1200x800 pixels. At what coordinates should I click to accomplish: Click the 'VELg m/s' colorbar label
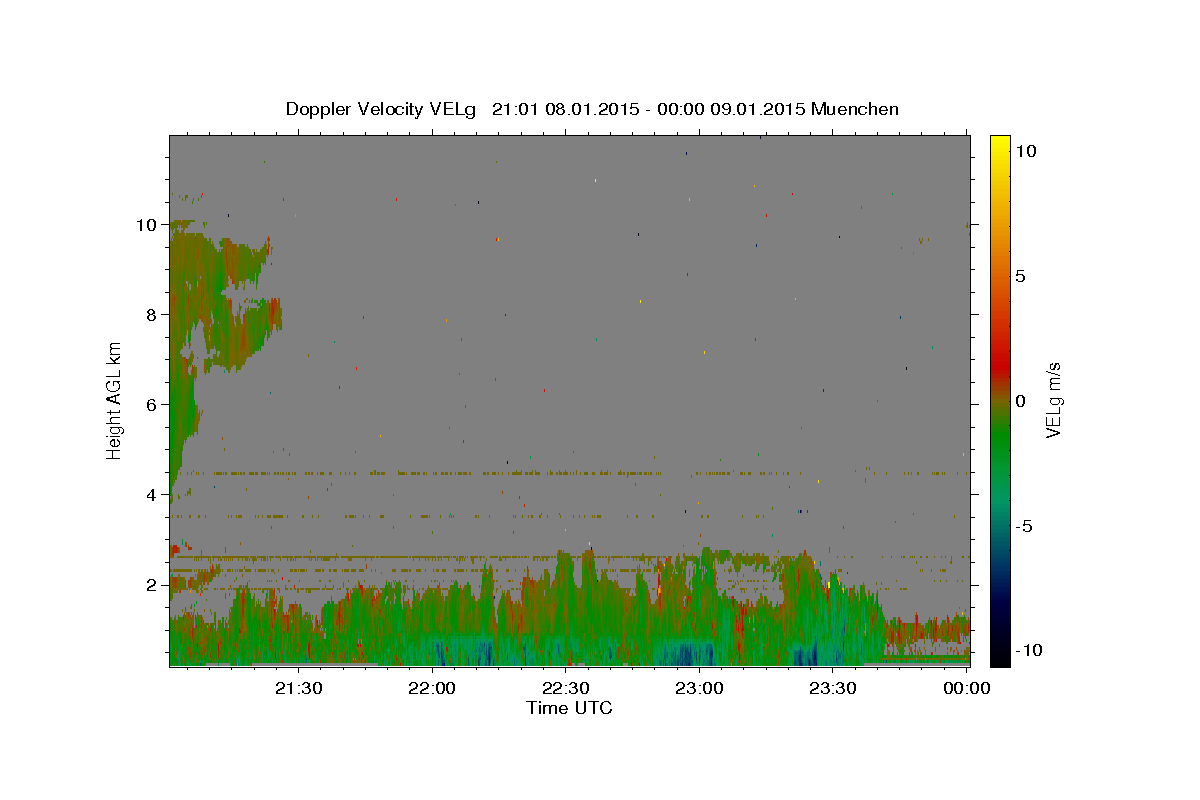1053,400
